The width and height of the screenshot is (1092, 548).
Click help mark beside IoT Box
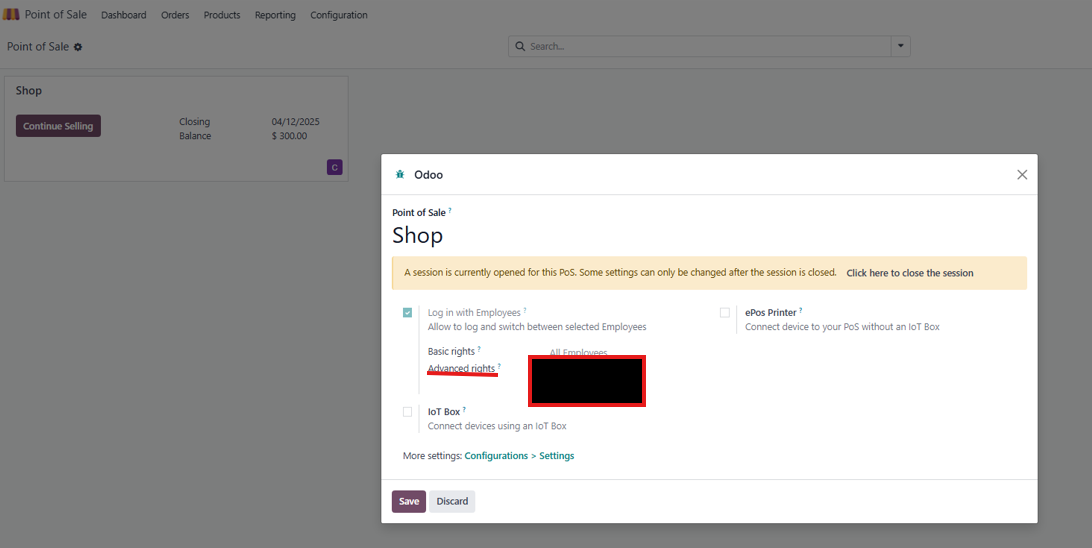(x=465, y=409)
